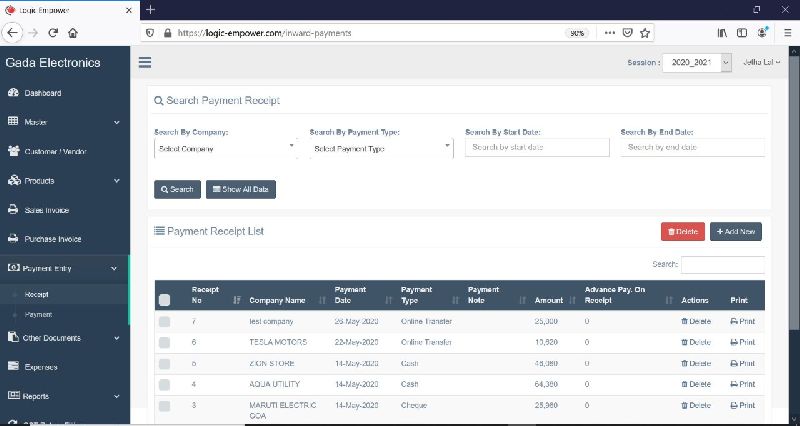800x426 pixels.
Task: Open the Session year dropdown
Action: (697, 63)
